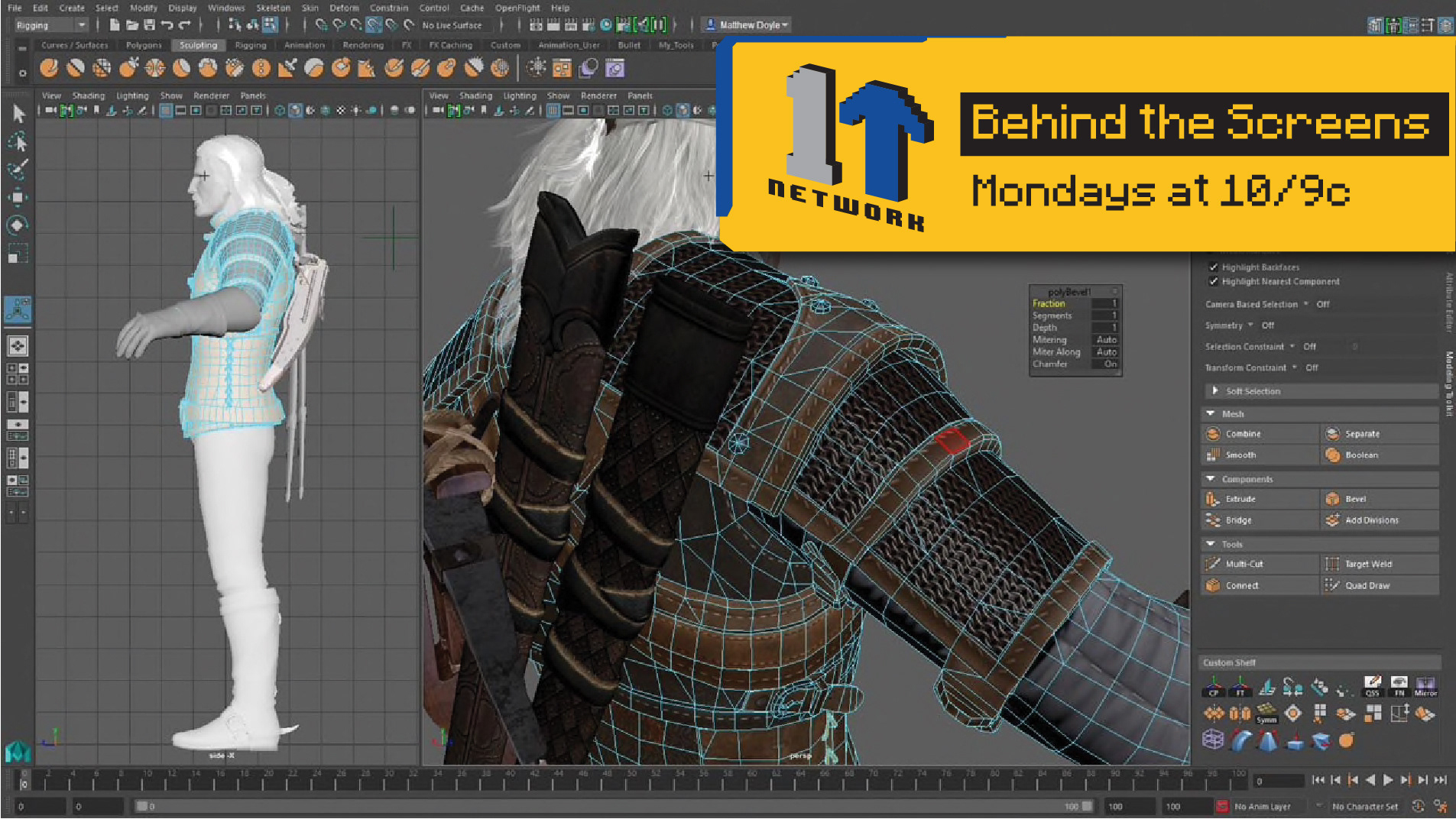The image size is (1456, 819).
Task: Switch to the Animation shelf tab
Action: click(304, 45)
